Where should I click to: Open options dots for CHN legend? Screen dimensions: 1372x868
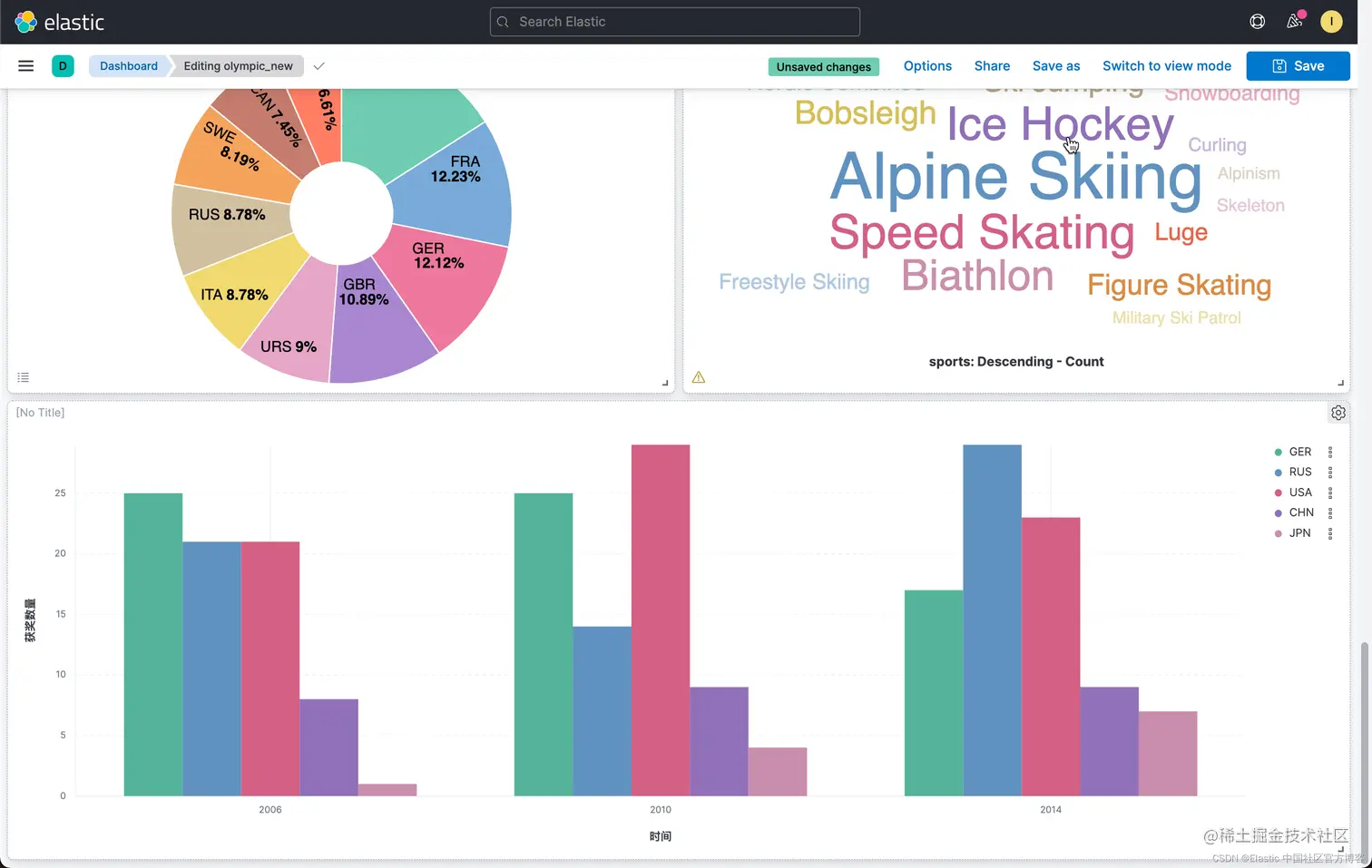[1330, 512]
